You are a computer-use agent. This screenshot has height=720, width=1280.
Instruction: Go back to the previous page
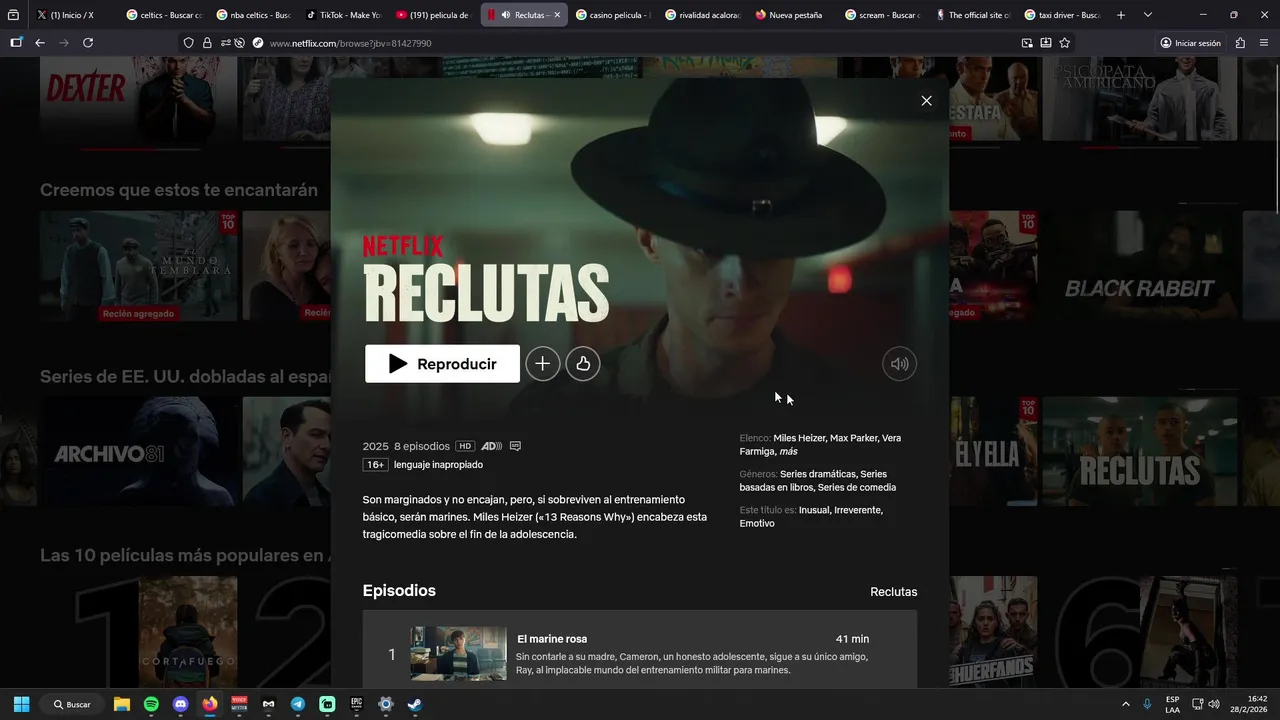[x=40, y=43]
